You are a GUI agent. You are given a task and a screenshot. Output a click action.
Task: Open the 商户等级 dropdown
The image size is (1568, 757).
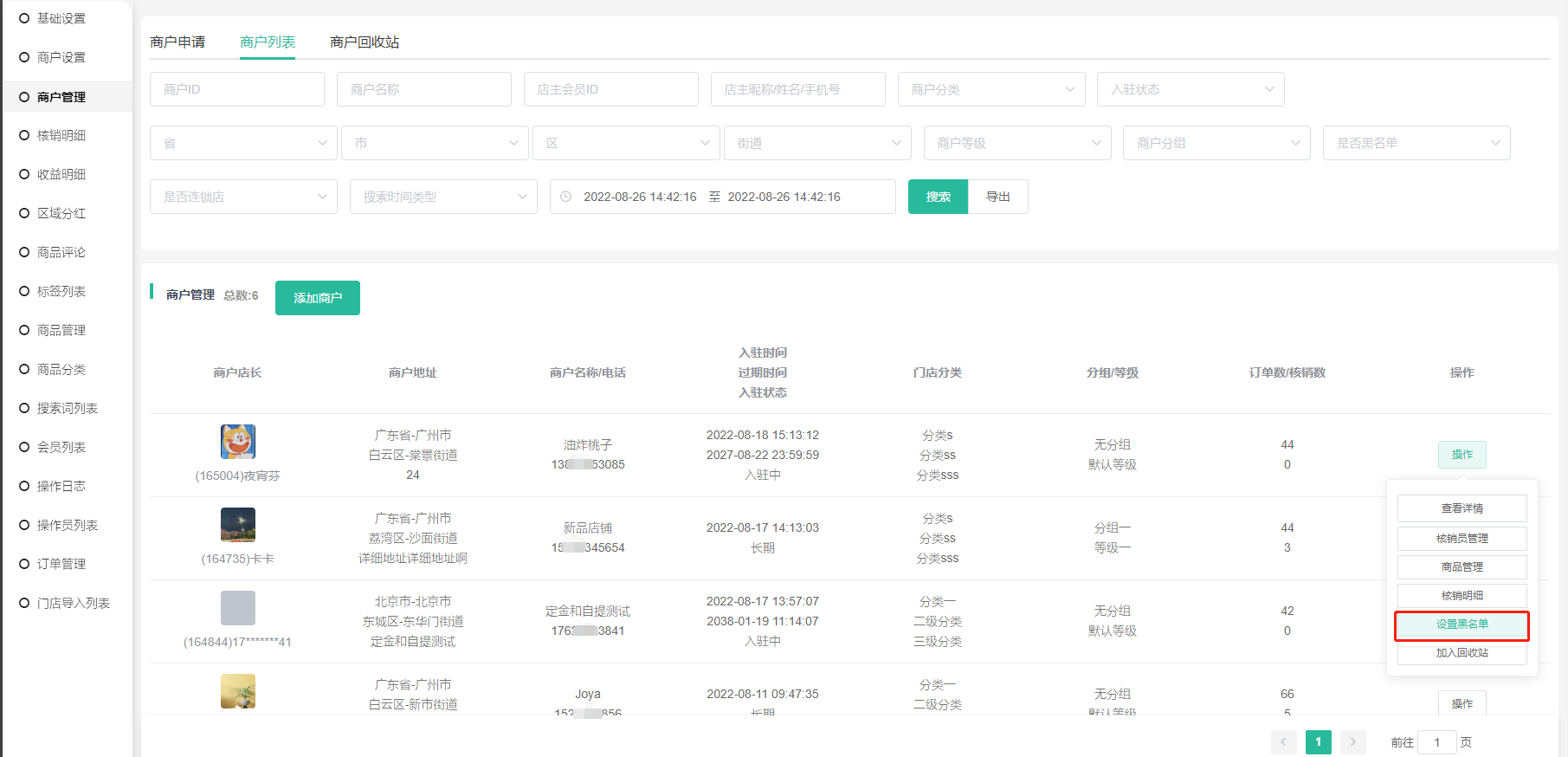1016,143
